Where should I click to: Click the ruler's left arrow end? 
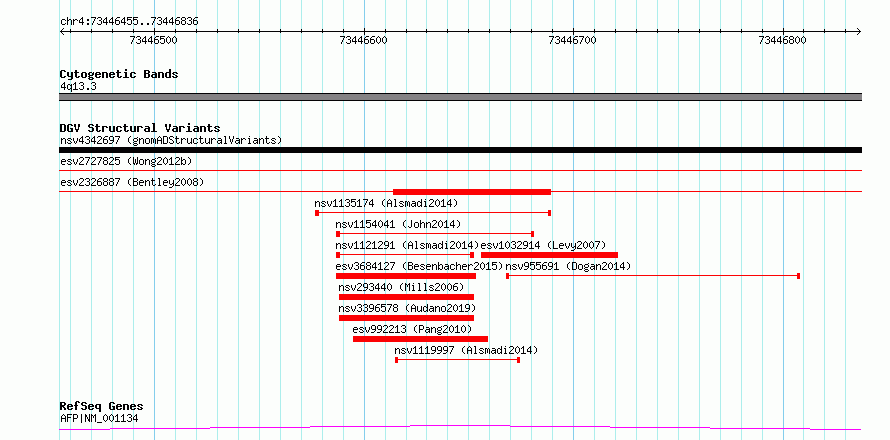coord(62,31)
